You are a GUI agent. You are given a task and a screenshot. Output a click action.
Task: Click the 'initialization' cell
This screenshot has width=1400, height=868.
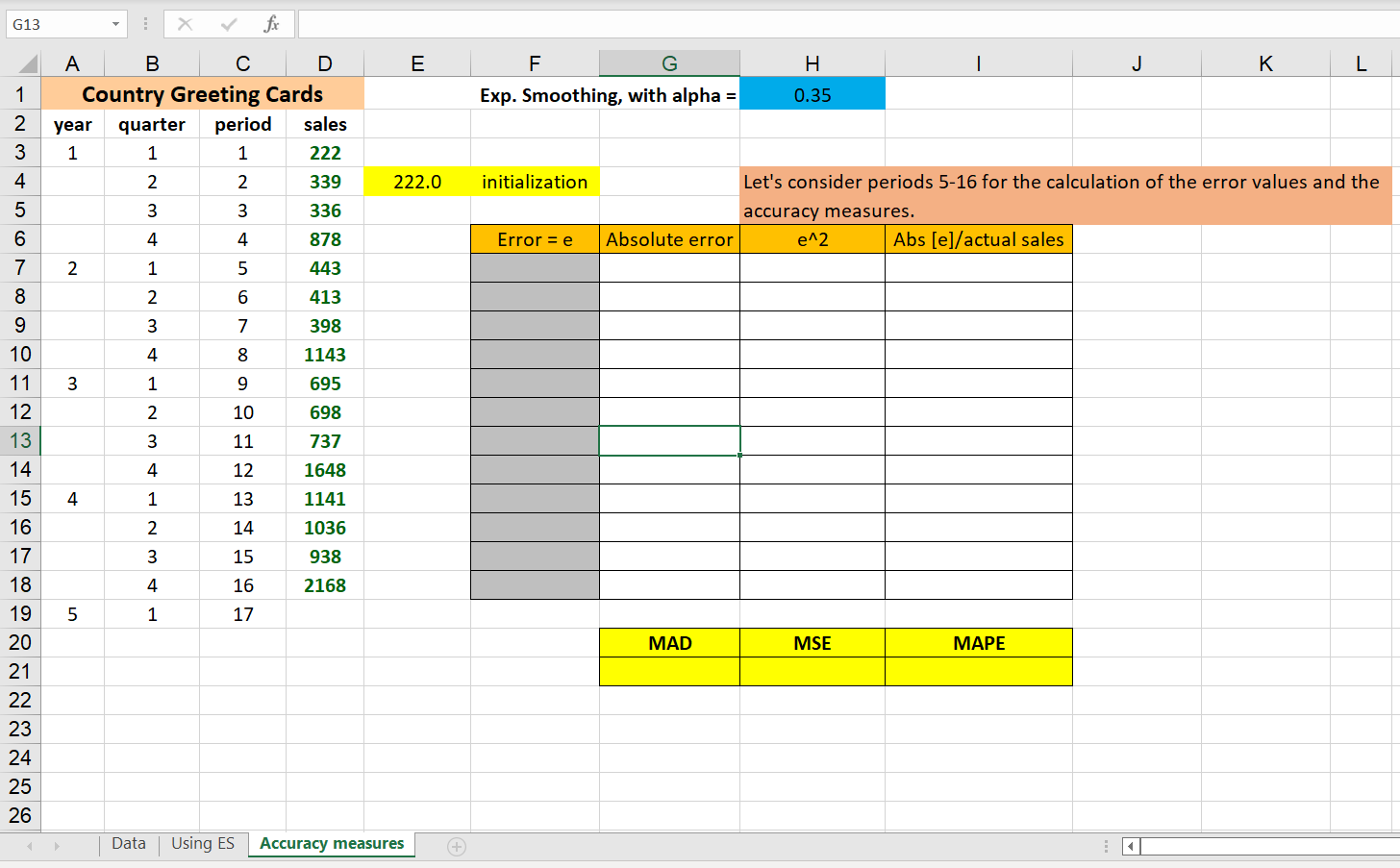point(535,182)
